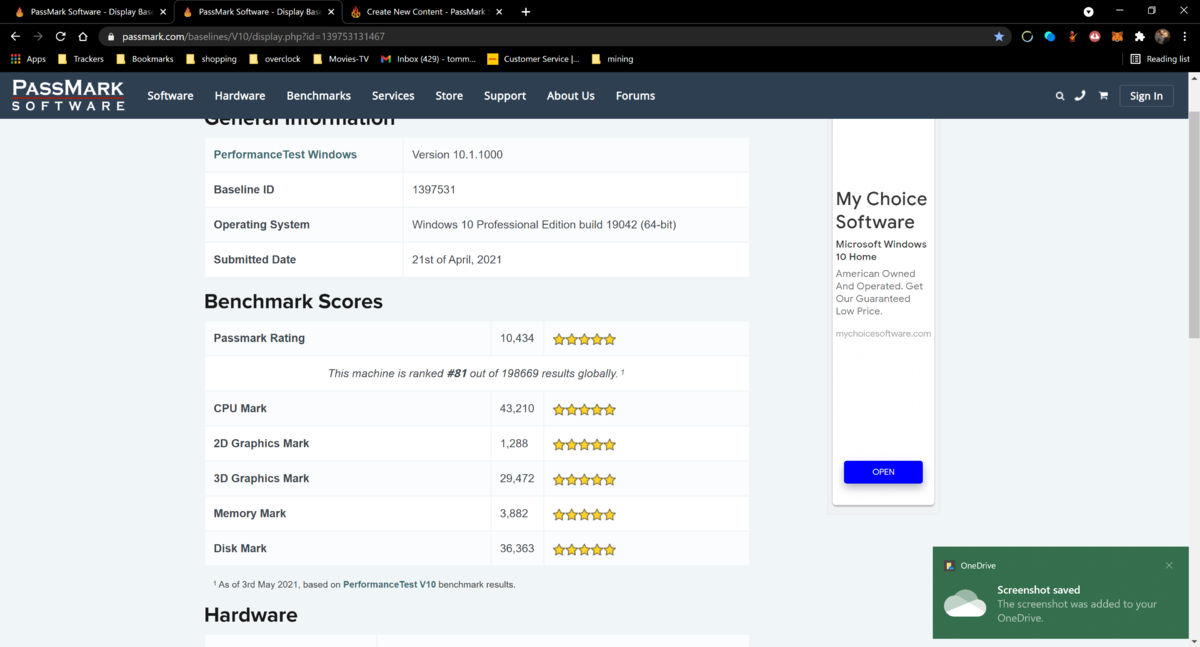1200x647 pixels.
Task: Select the Disk Mark value 36,363
Action: click(517, 548)
